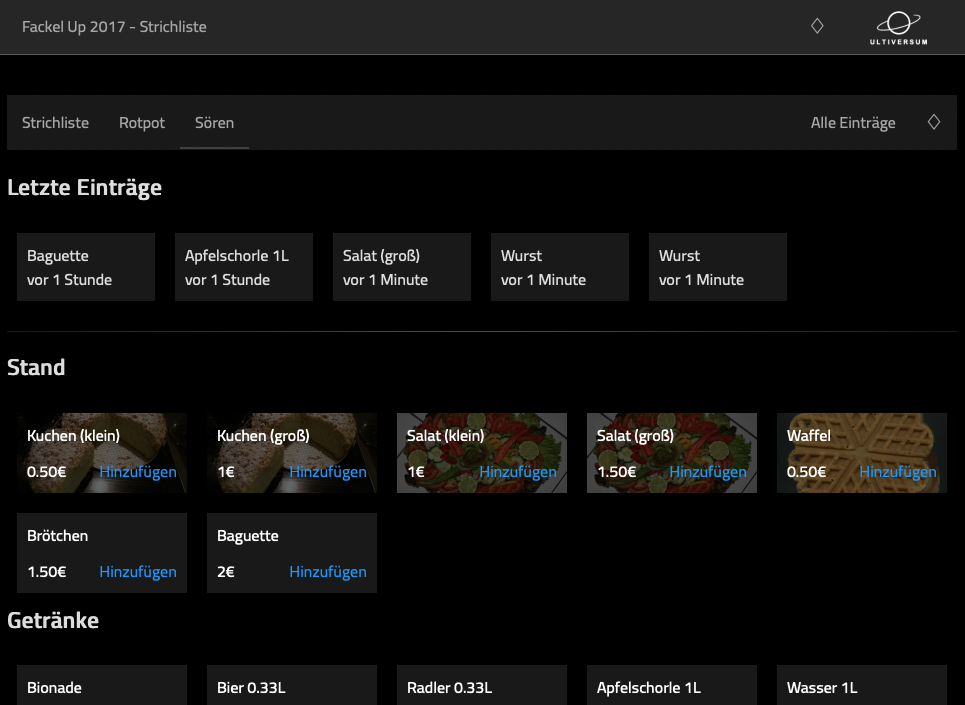Screen dimensions: 965x705
Task: Hinzufügen for Brötchen
Action: click(x=137, y=571)
